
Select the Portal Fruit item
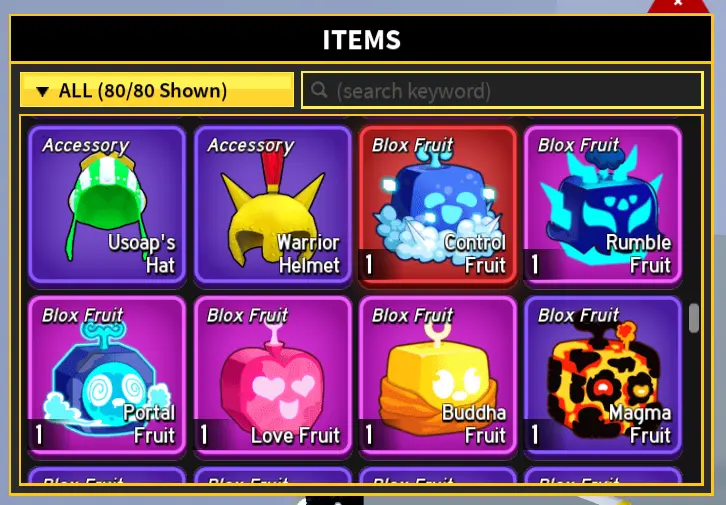click(x=107, y=377)
